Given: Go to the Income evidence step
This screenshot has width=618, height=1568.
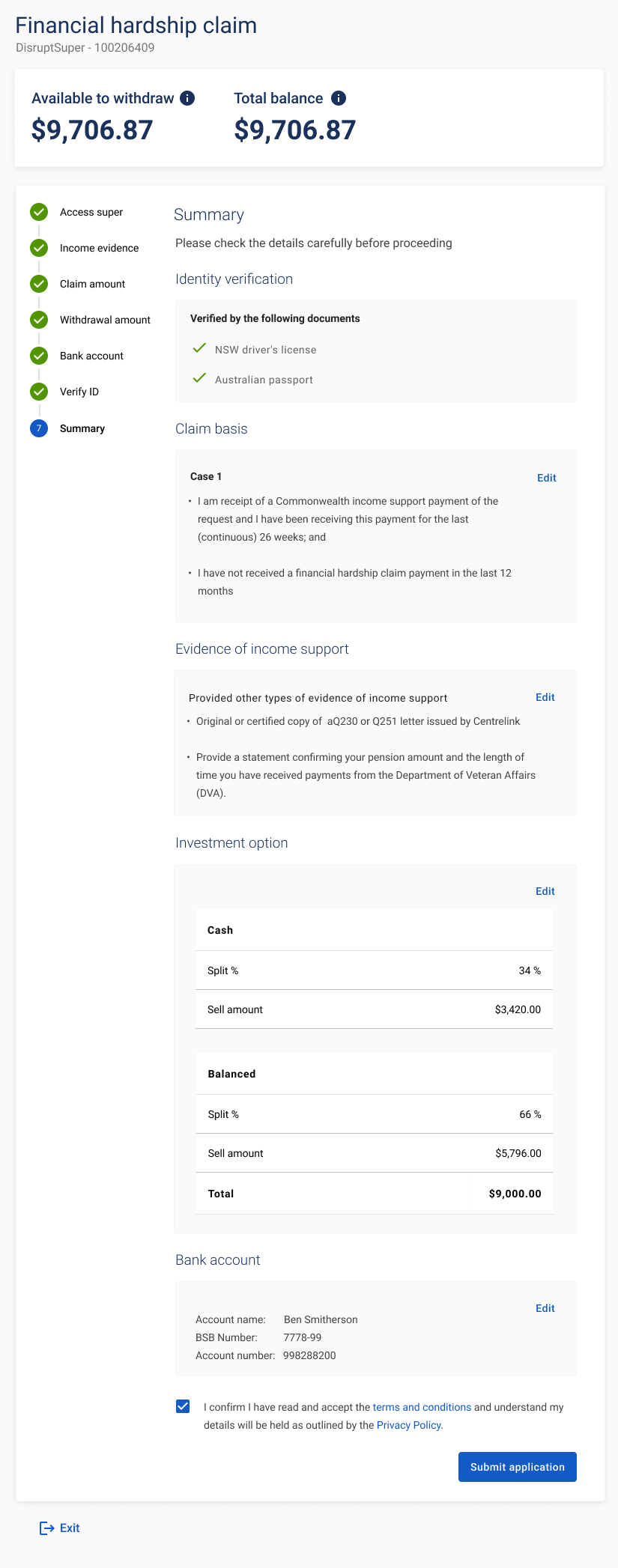Looking at the screenshot, I should (99, 248).
